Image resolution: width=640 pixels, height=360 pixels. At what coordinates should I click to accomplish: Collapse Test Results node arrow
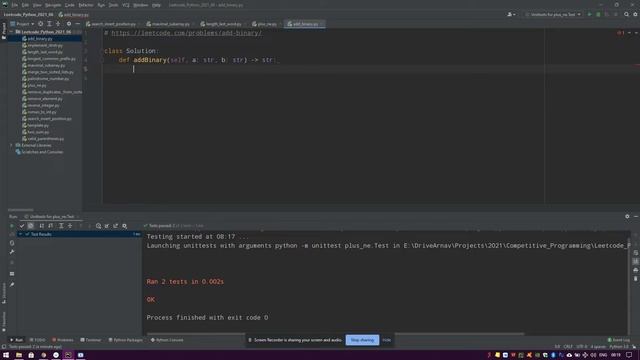(x=20, y=234)
